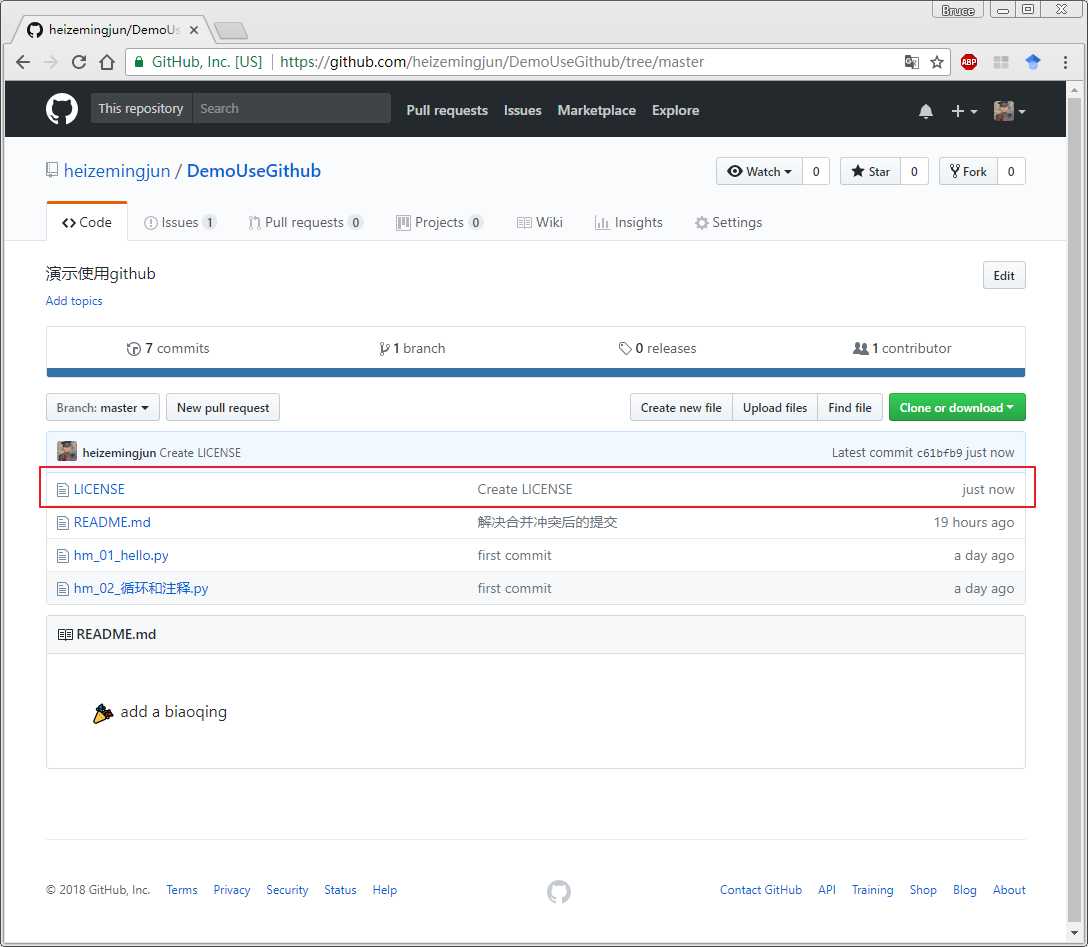
Task: Click the Upload files button
Action: (775, 407)
